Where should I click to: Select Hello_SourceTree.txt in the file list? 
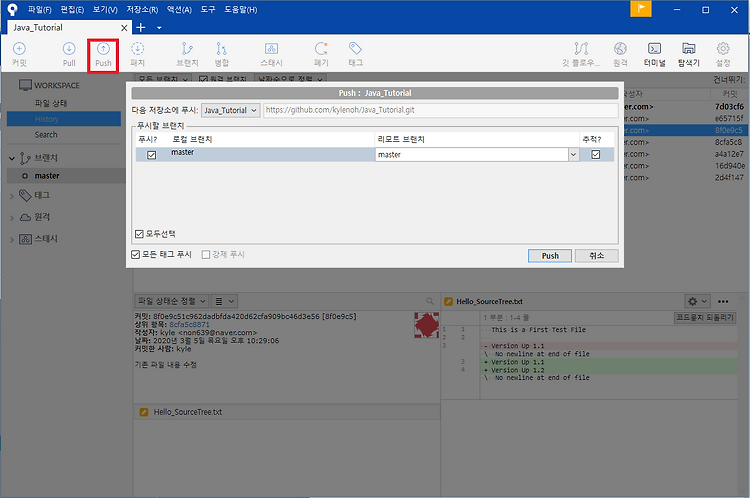[x=287, y=412]
